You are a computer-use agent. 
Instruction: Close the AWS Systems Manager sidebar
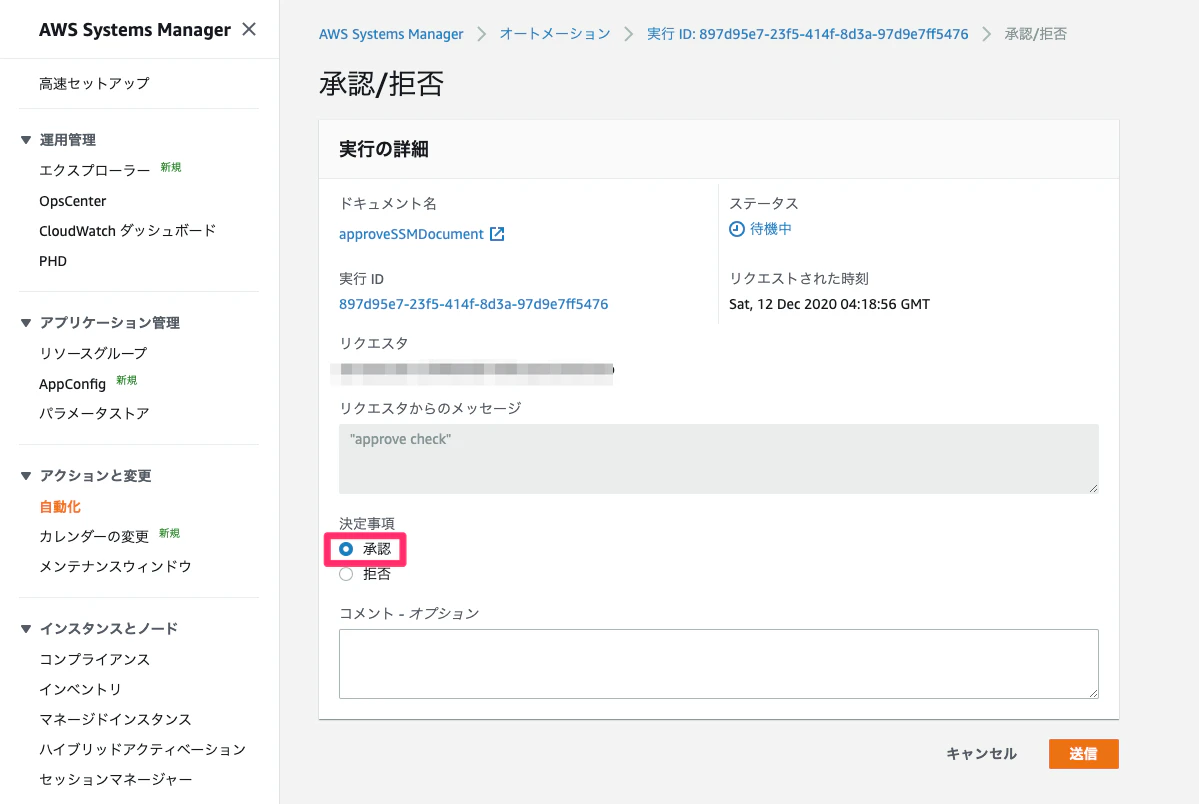tap(249, 29)
